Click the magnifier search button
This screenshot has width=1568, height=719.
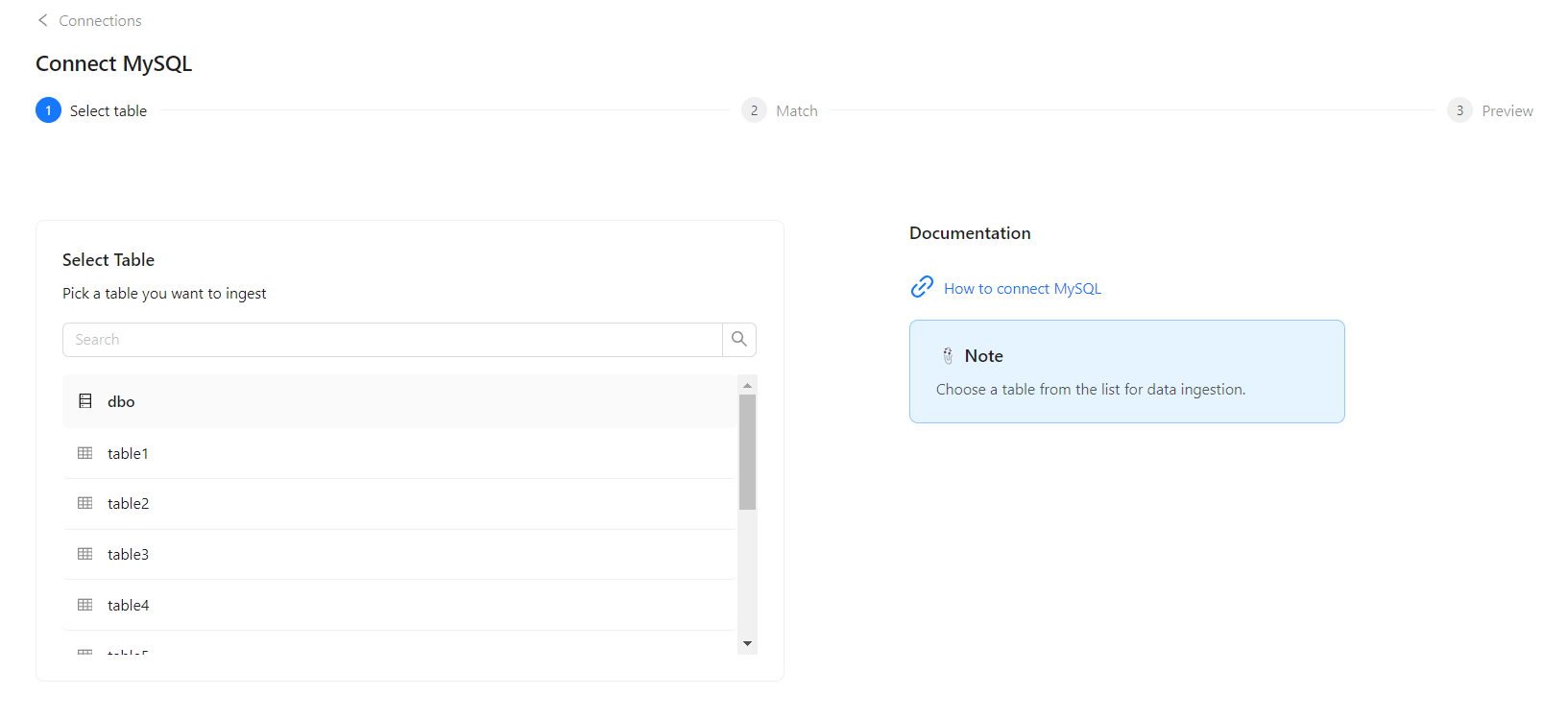point(739,340)
